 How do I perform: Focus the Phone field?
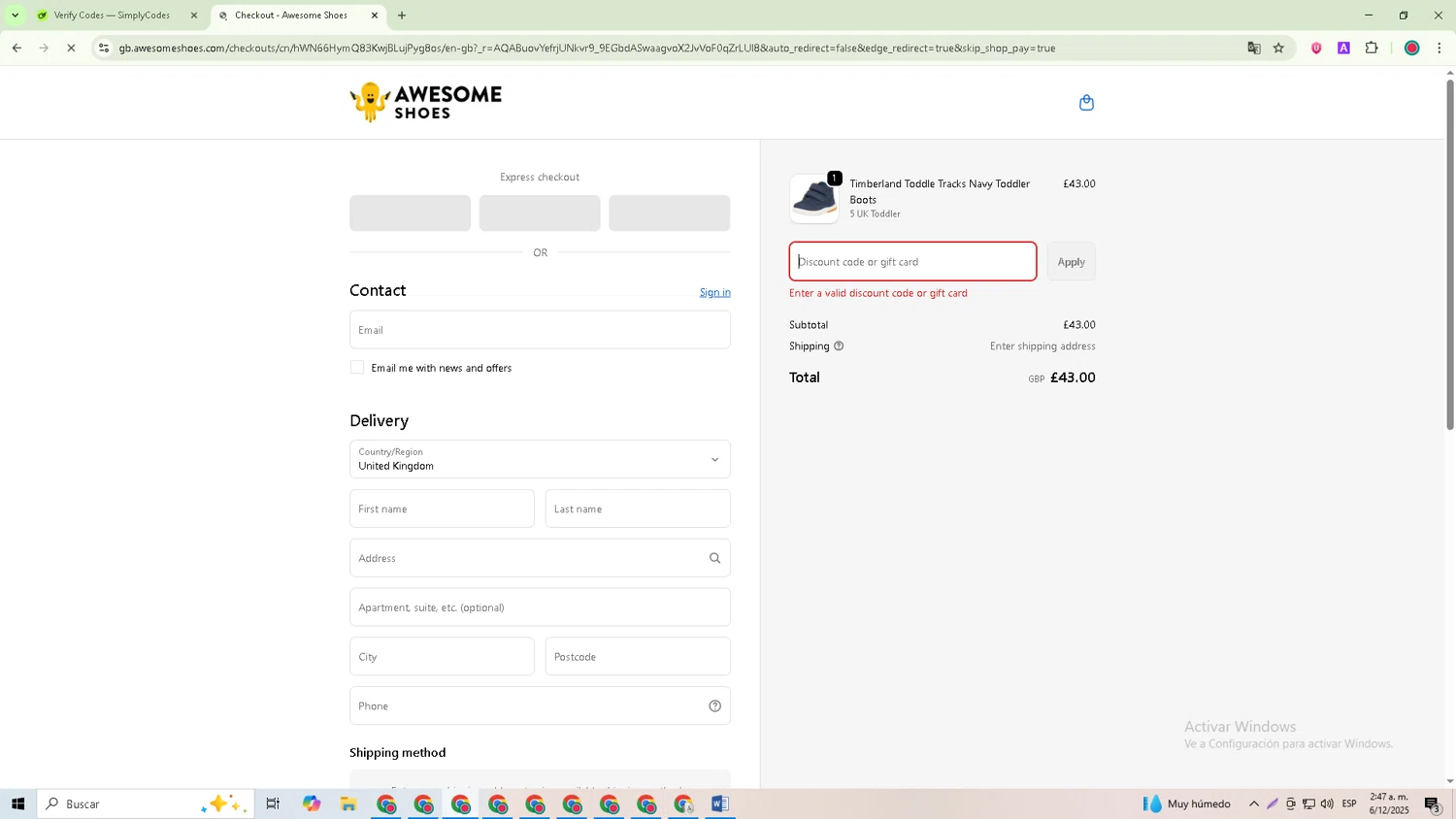click(x=540, y=706)
